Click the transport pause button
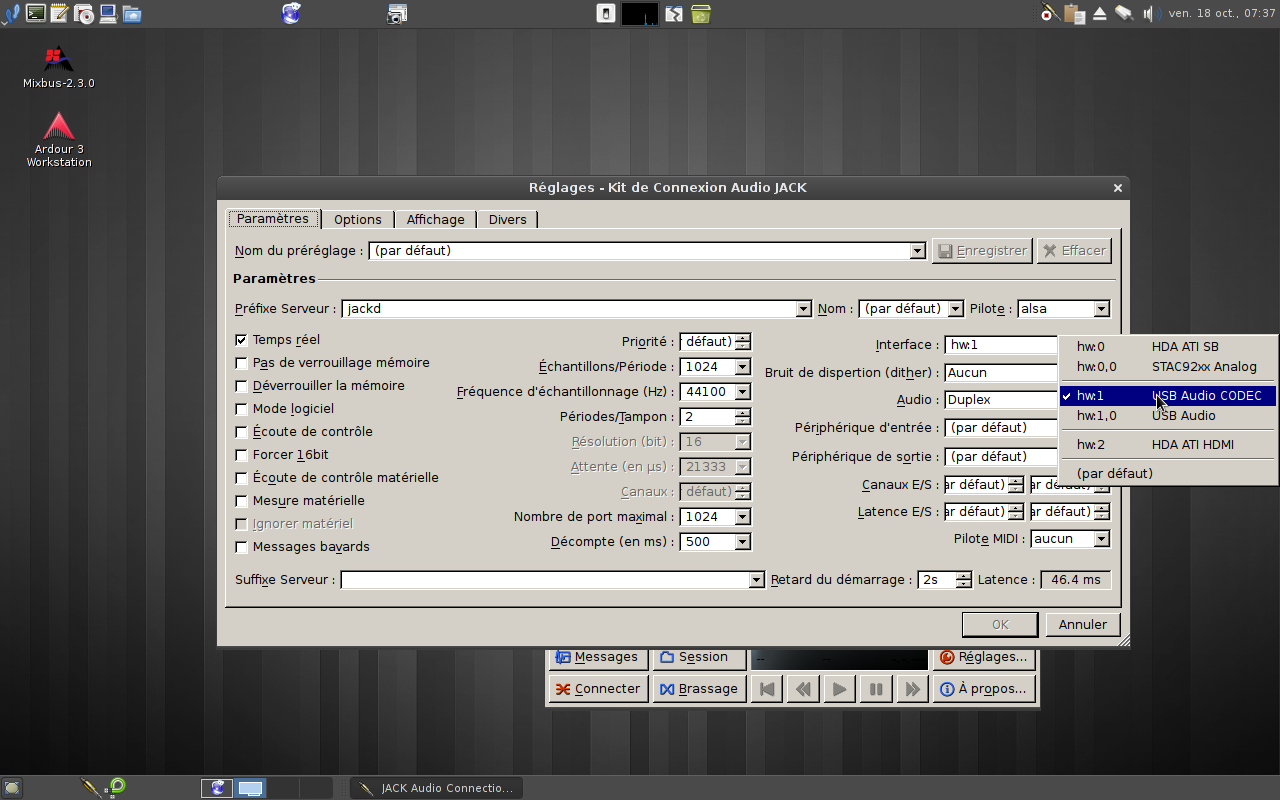 (x=875, y=689)
